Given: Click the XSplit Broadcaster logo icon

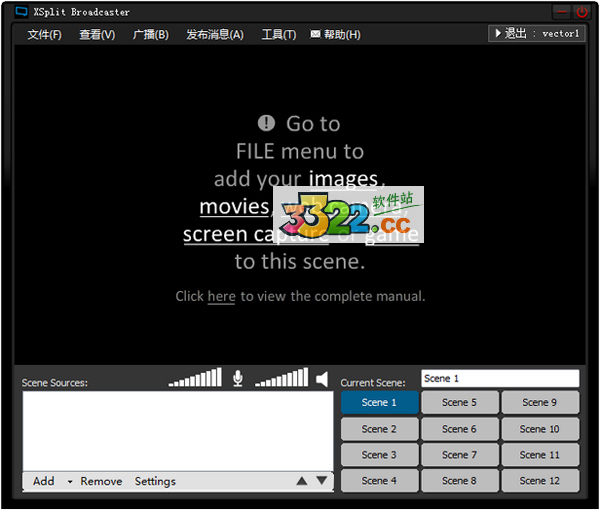Looking at the screenshot, I should (x=21, y=12).
